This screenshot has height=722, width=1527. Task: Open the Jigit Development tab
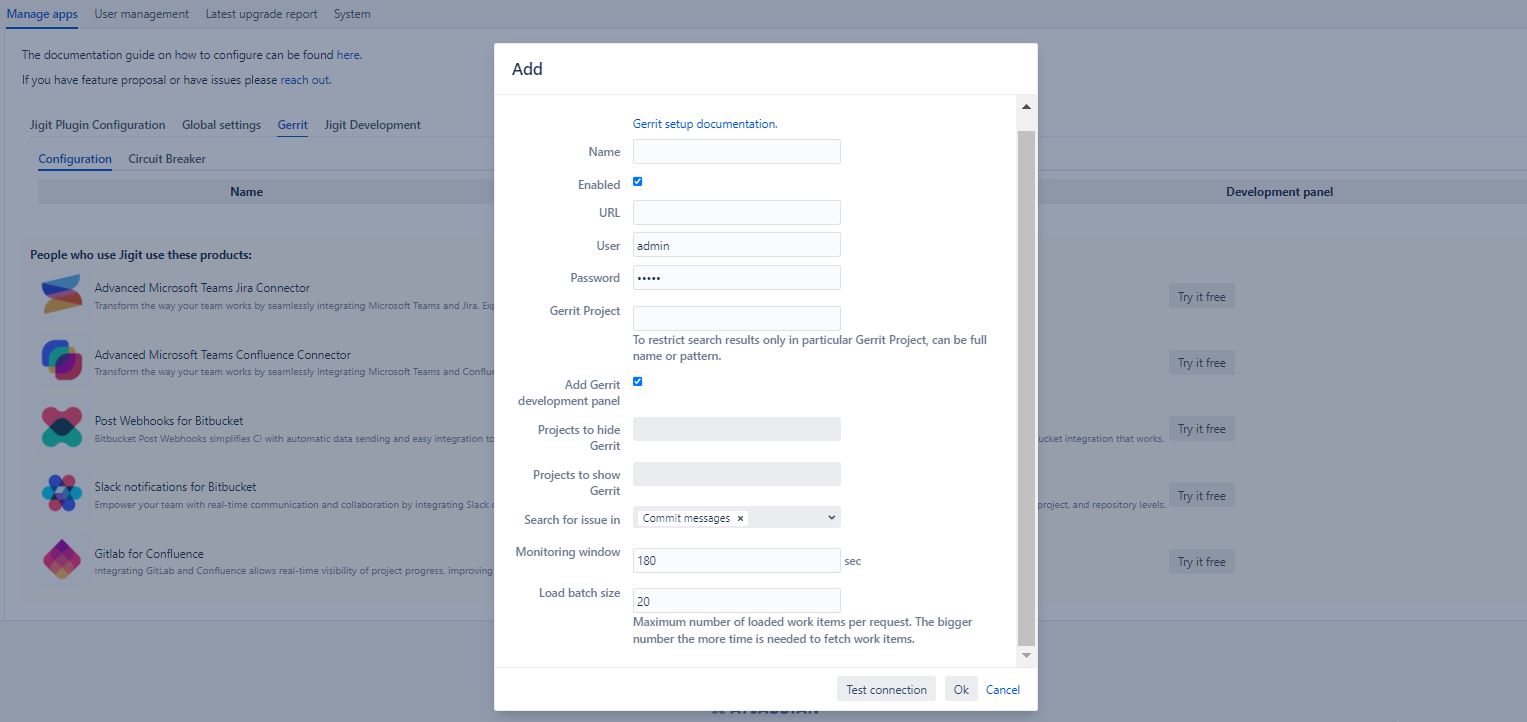371,124
